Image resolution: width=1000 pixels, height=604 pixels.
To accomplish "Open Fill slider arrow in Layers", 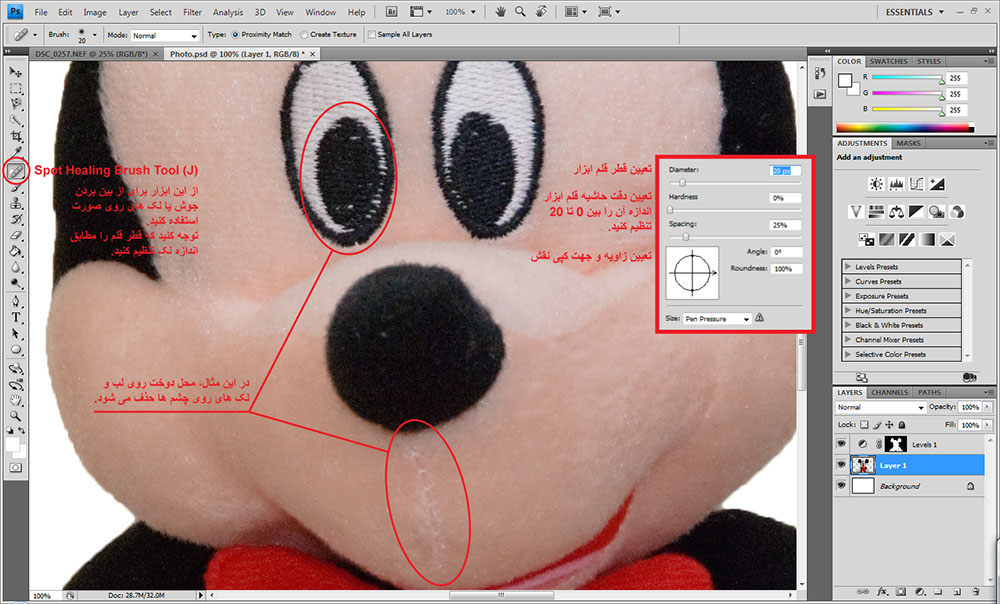I will [988, 425].
